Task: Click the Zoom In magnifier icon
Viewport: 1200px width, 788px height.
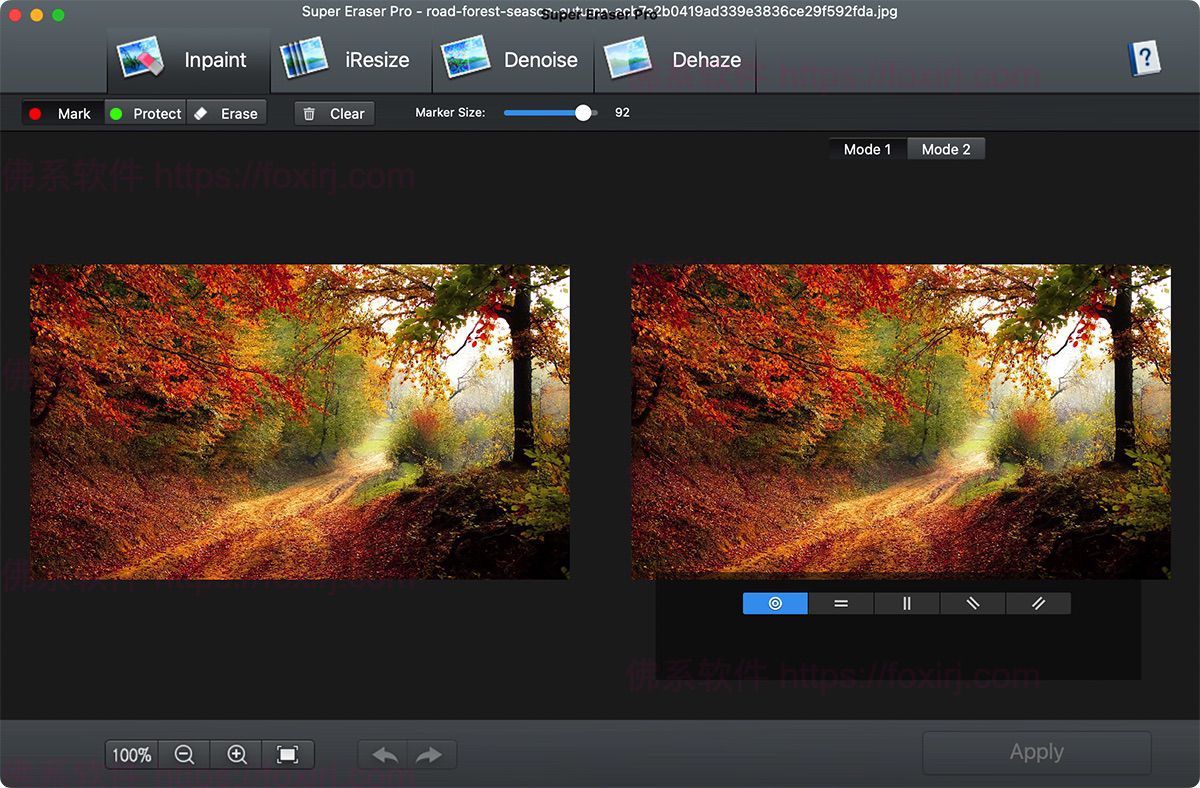Action: [236, 754]
